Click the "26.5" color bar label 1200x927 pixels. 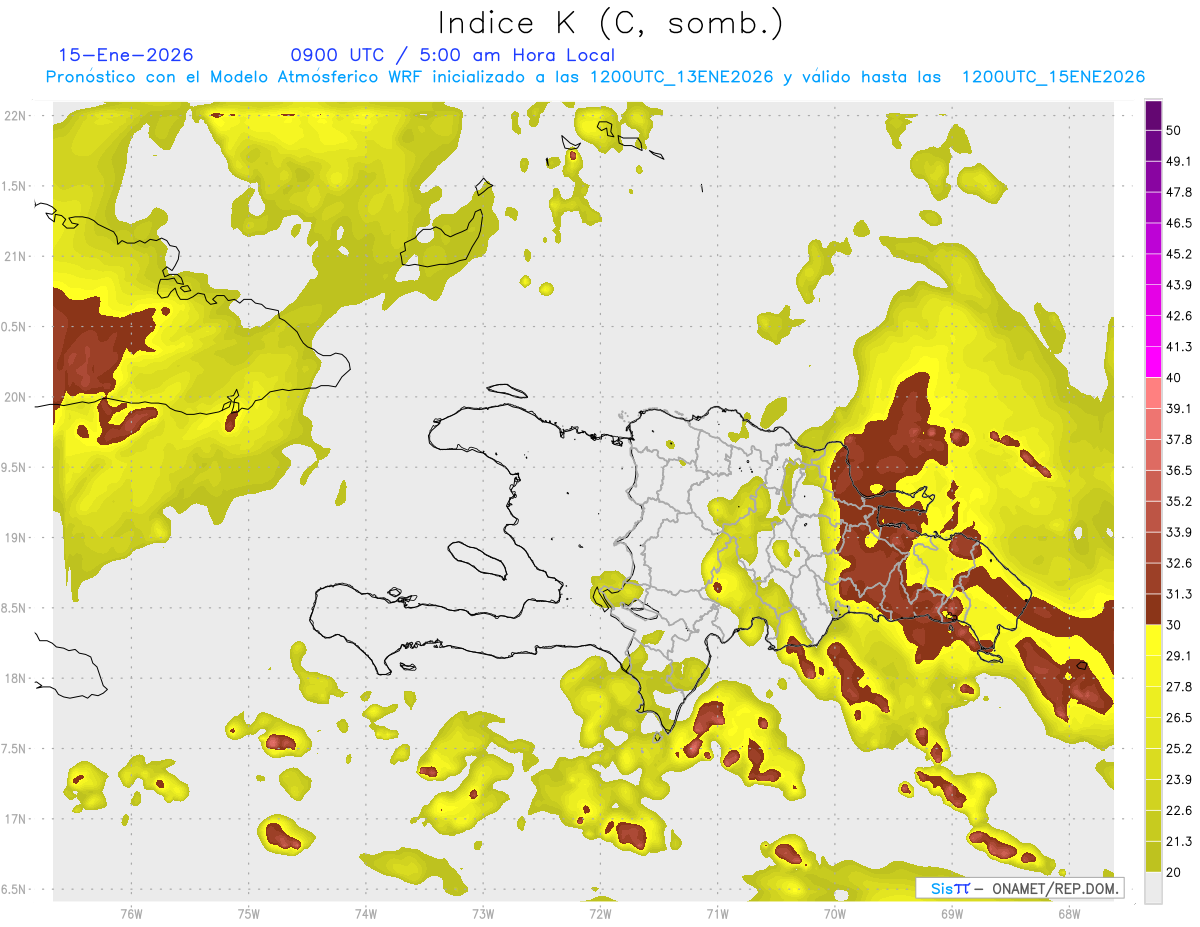point(1179,718)
